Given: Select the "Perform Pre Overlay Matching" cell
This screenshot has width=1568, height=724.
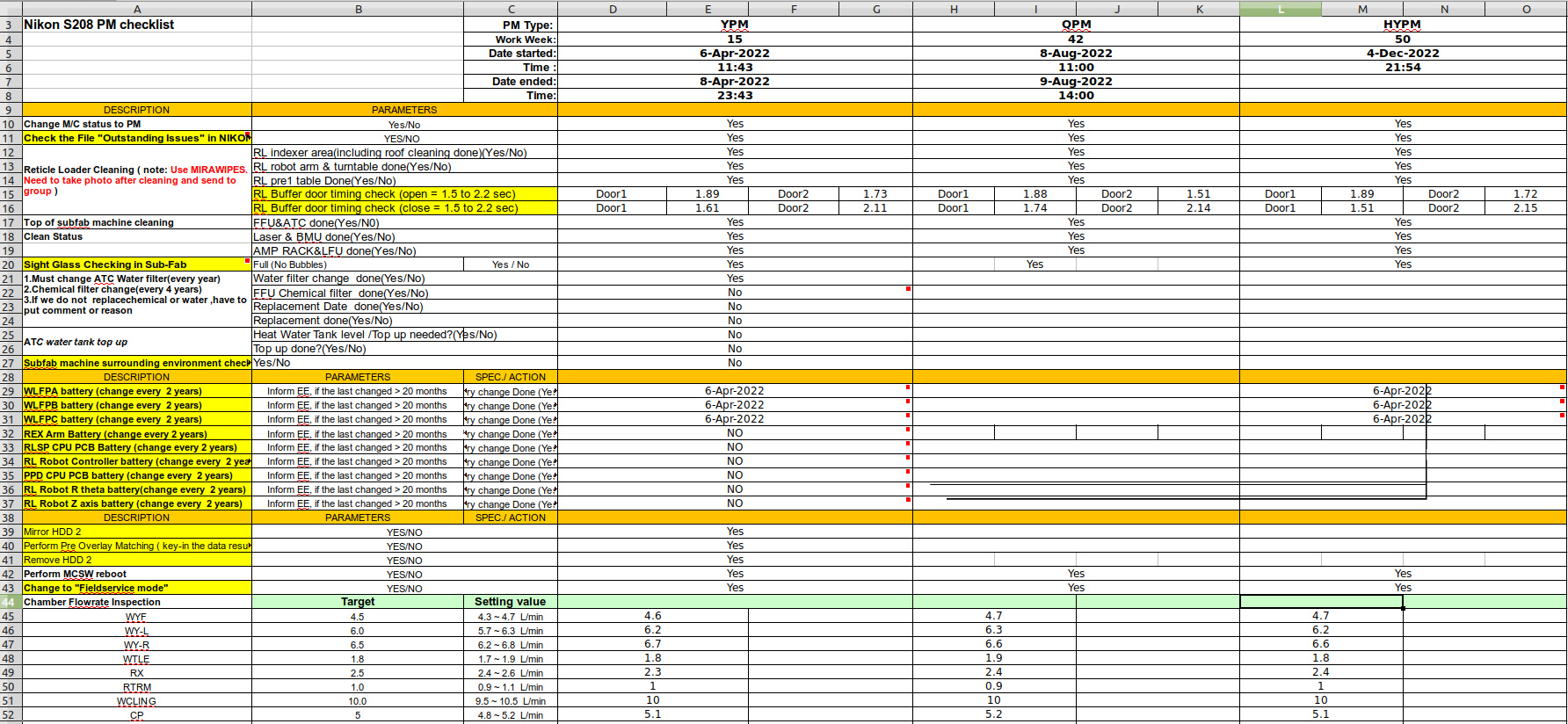Looking at the screenshot, I should tap(136, 546).
